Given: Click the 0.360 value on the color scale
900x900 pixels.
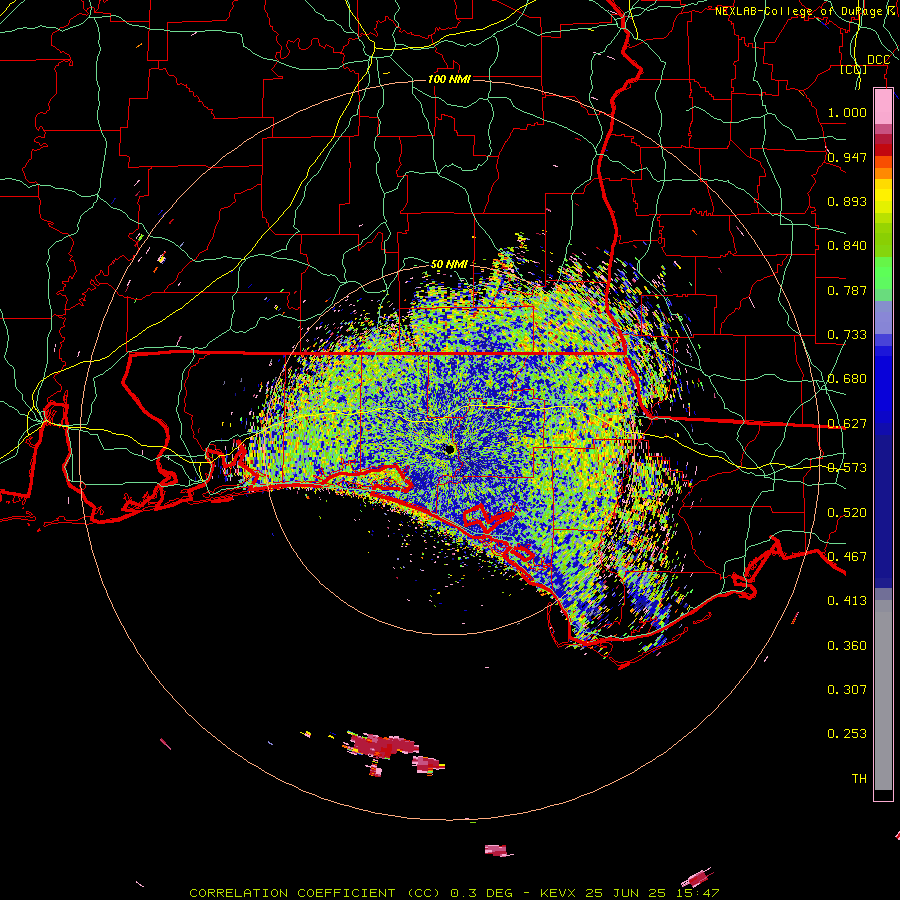Looking at the screenshot, I should (847, 646).
